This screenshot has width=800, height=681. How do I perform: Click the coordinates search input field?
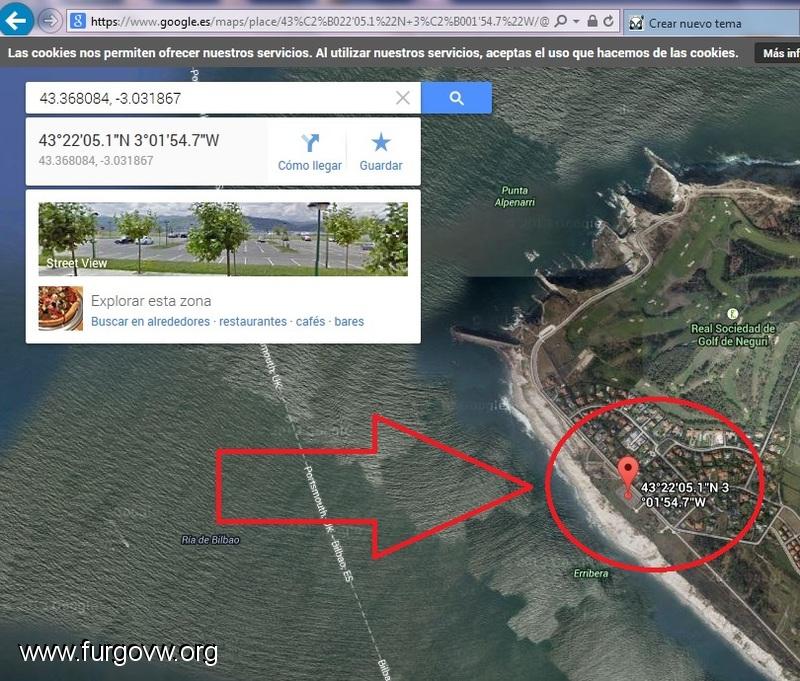click(211, 98)
